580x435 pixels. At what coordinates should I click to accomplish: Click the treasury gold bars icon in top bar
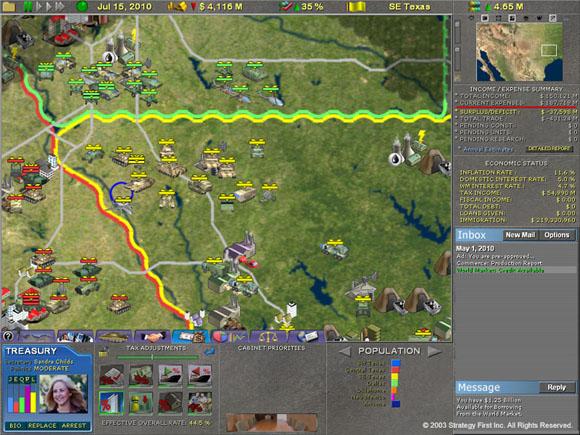tap(176, 6)
